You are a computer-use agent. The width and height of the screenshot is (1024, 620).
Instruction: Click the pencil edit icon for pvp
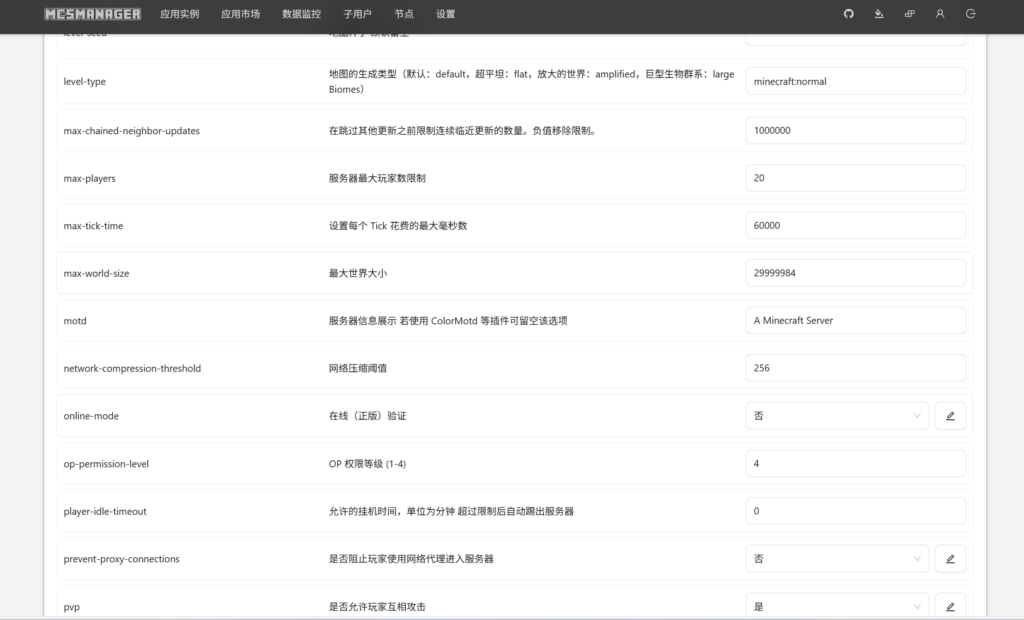950,606
